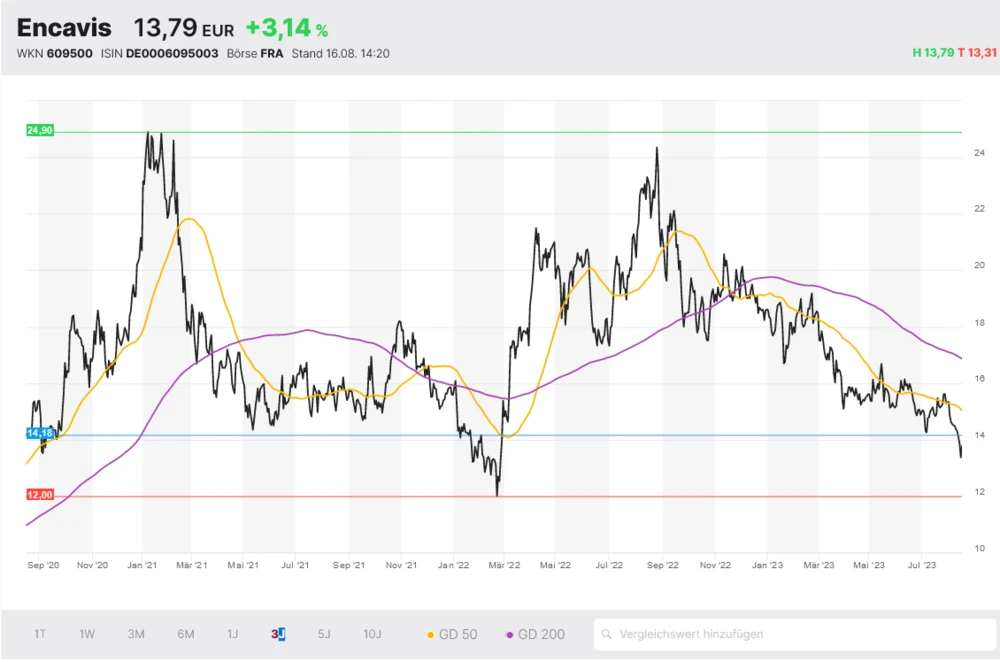Select the 1J time period

[x=232, y=634]
